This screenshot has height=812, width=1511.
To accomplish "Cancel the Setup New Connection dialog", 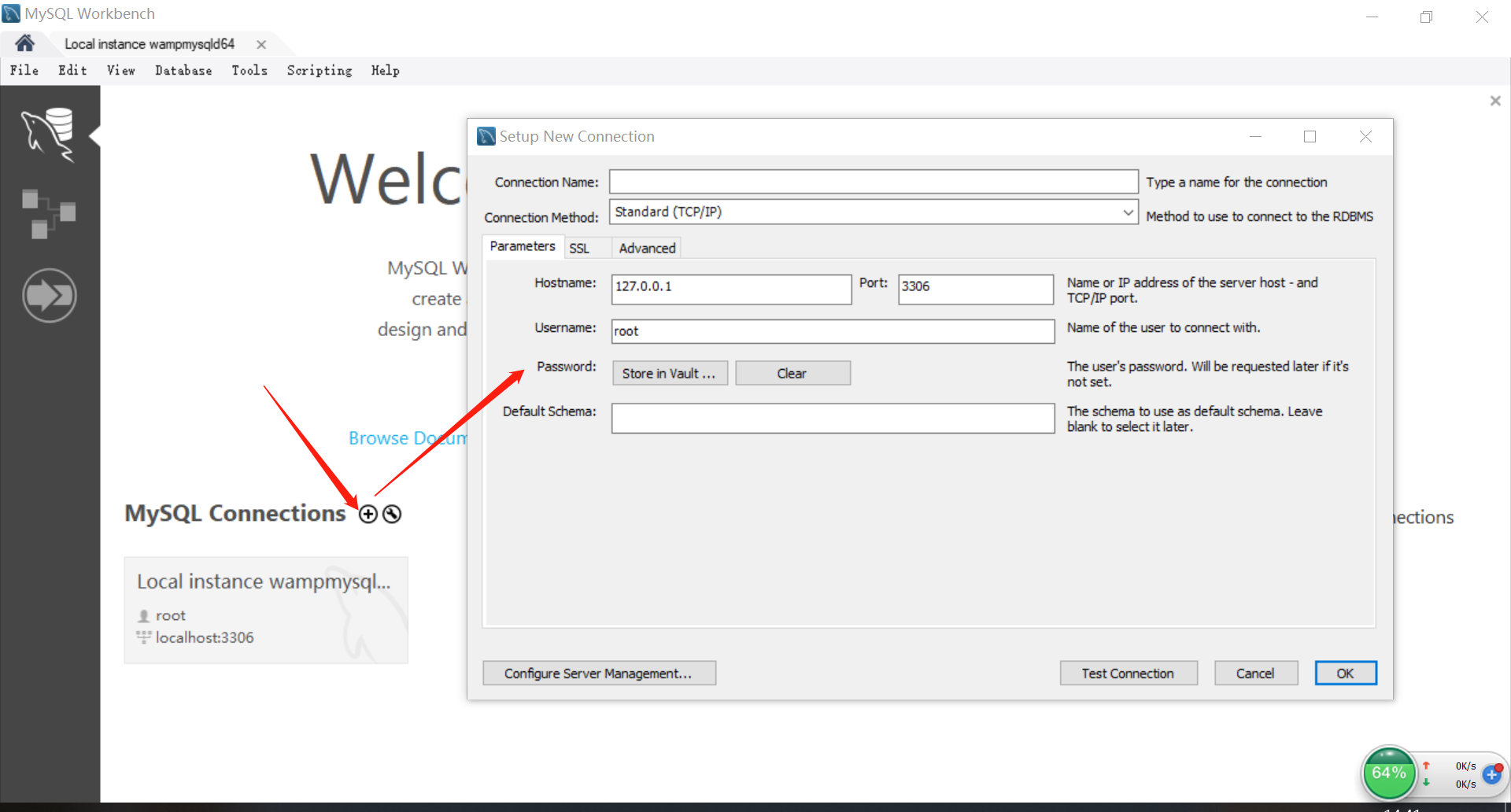I will [1255, 673].
